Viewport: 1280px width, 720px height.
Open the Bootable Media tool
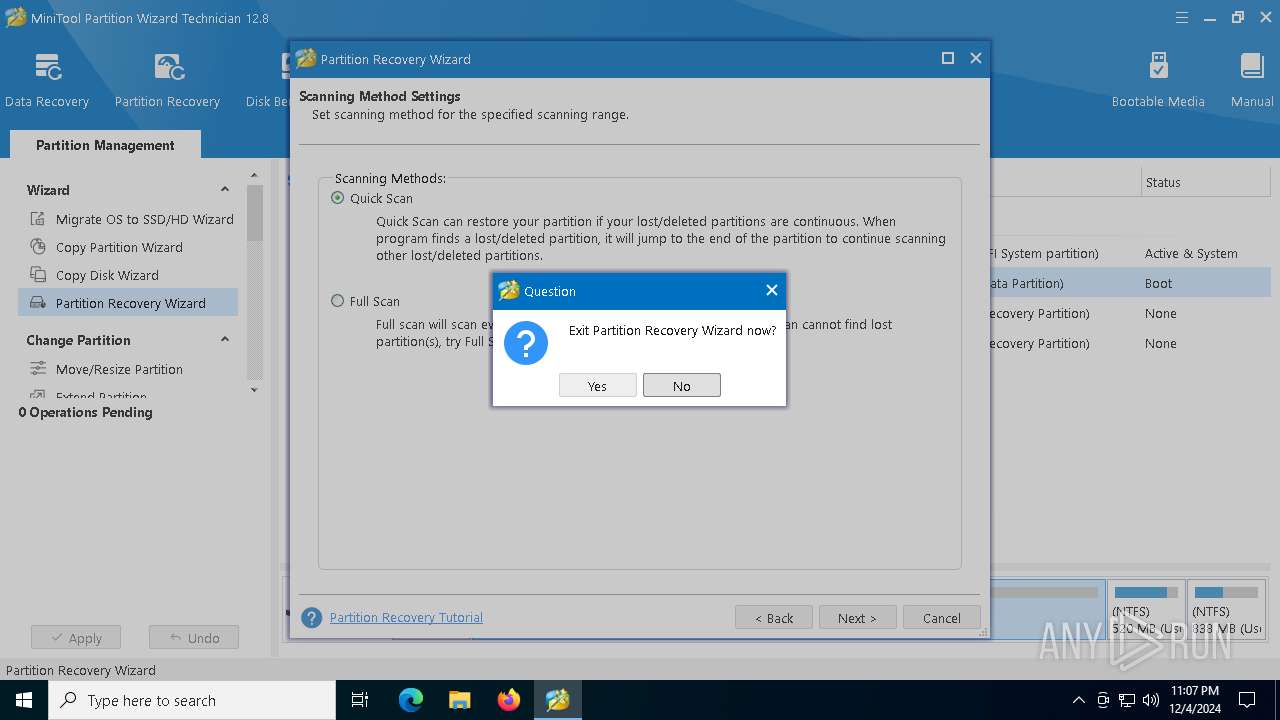[1158, 80]
